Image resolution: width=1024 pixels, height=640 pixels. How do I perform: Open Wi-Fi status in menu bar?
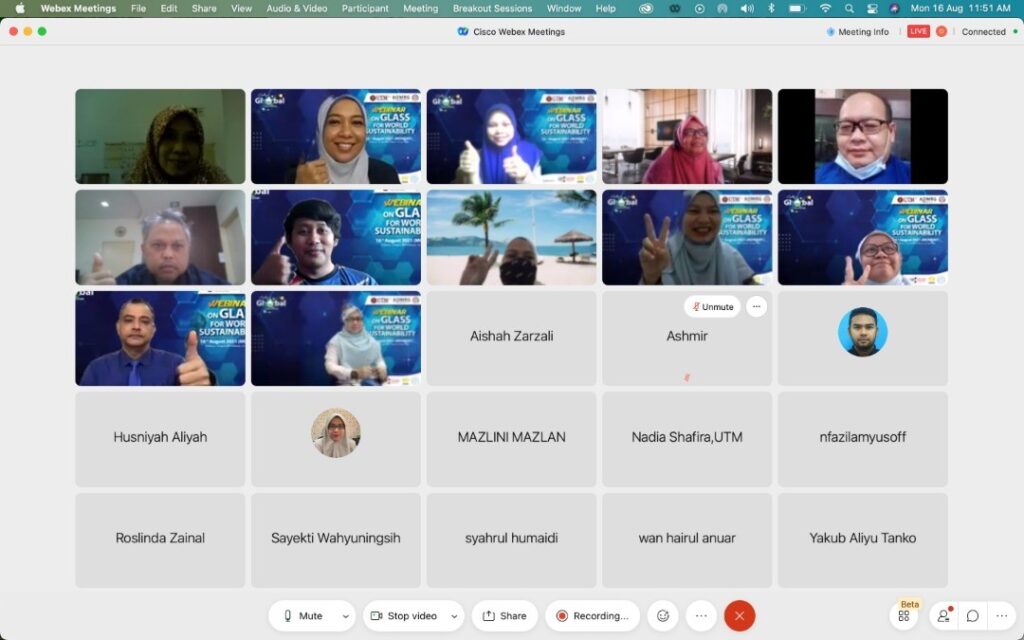click(825, 8)
